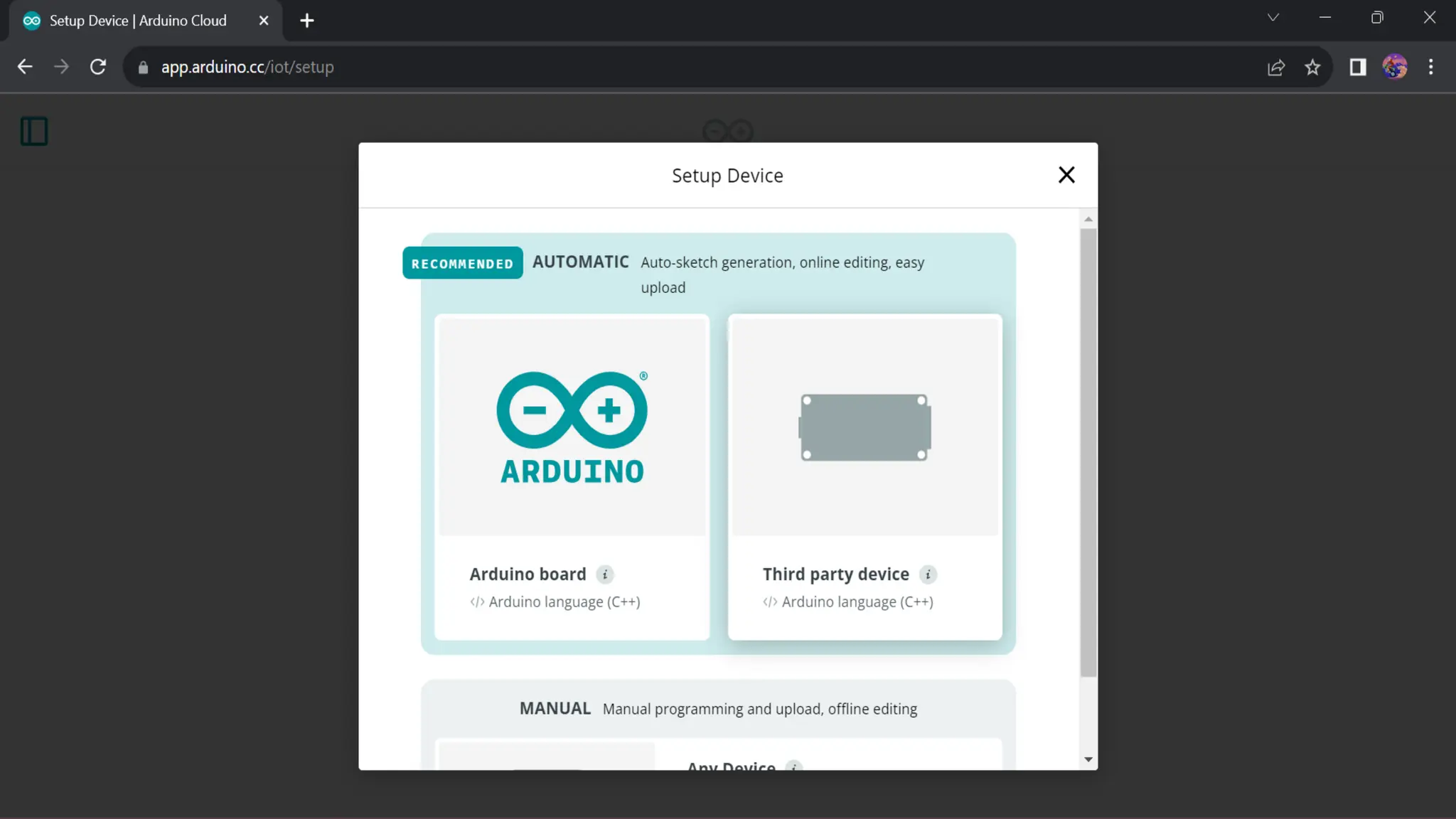Click the dialog scrollbar up arrow
This screenshot has width=1456, height=819.
[1088, 219]
